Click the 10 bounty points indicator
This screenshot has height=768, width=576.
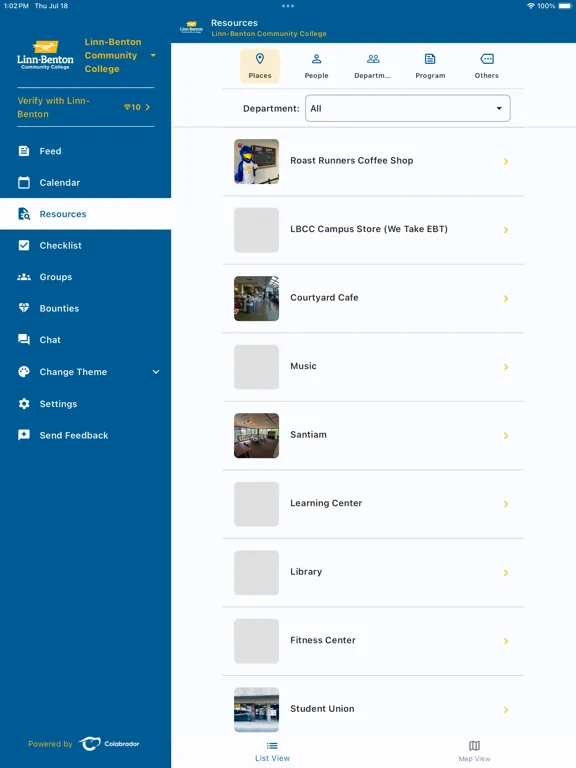click(x=132, y=107)
